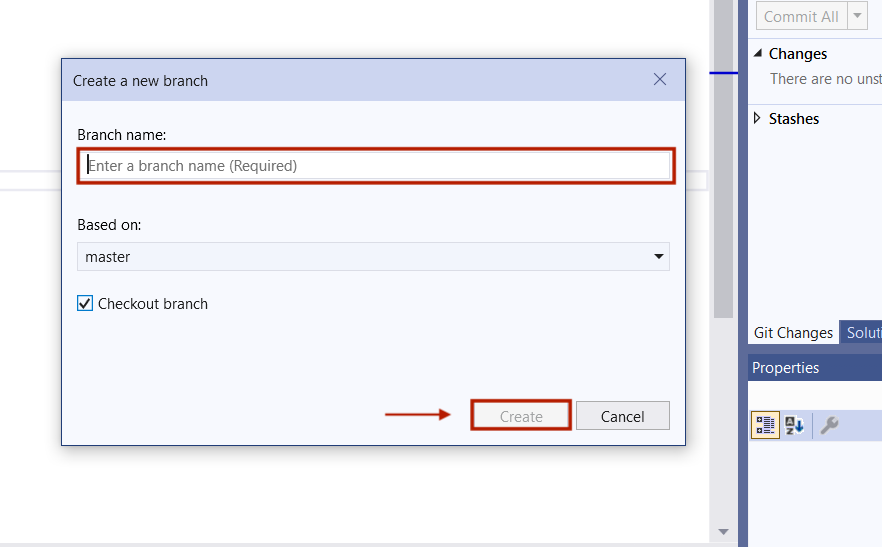Click the Commit All button
The height and width of the screenshot is (547, 882).
[x=801, y=16]
